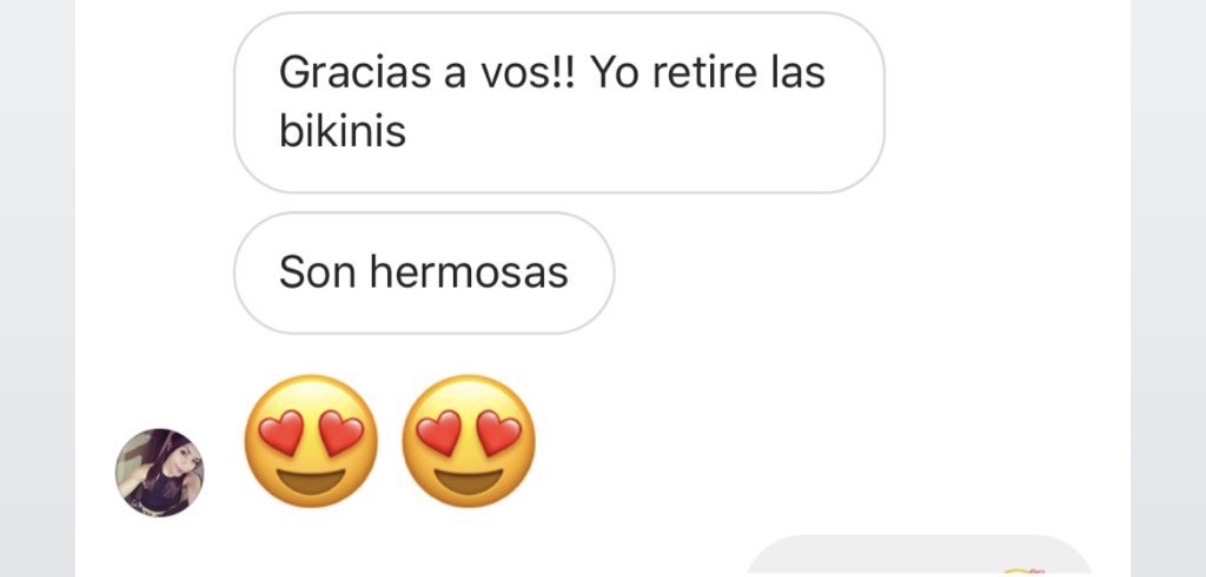This screenshot has height=577, width=1206.
Task: Select the "Son hermosas" message bubble
Action: [424, 273]
